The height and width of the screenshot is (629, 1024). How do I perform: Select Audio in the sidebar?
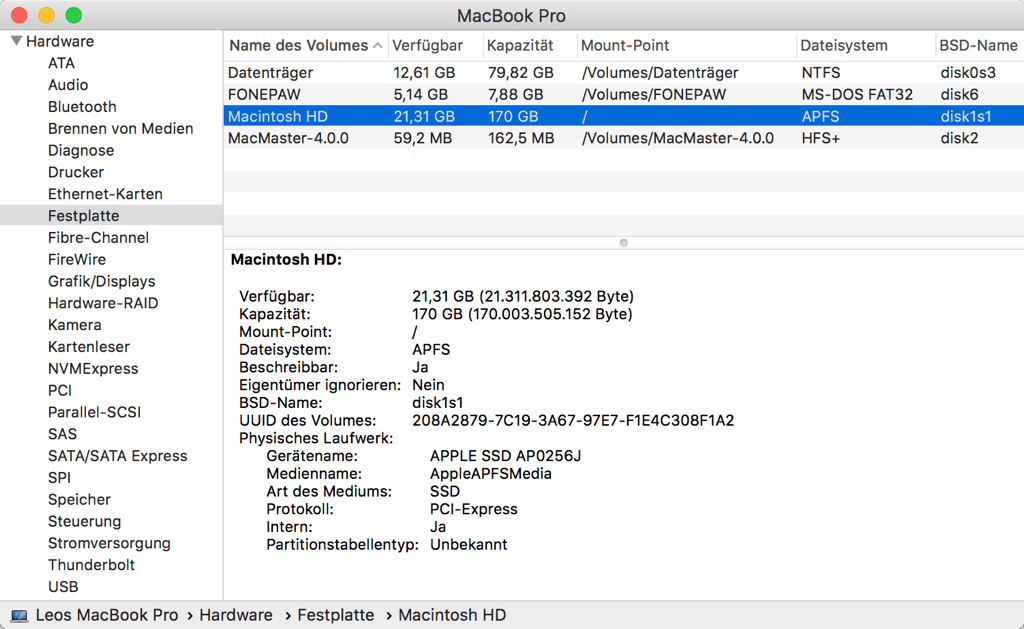coord(68,85)
